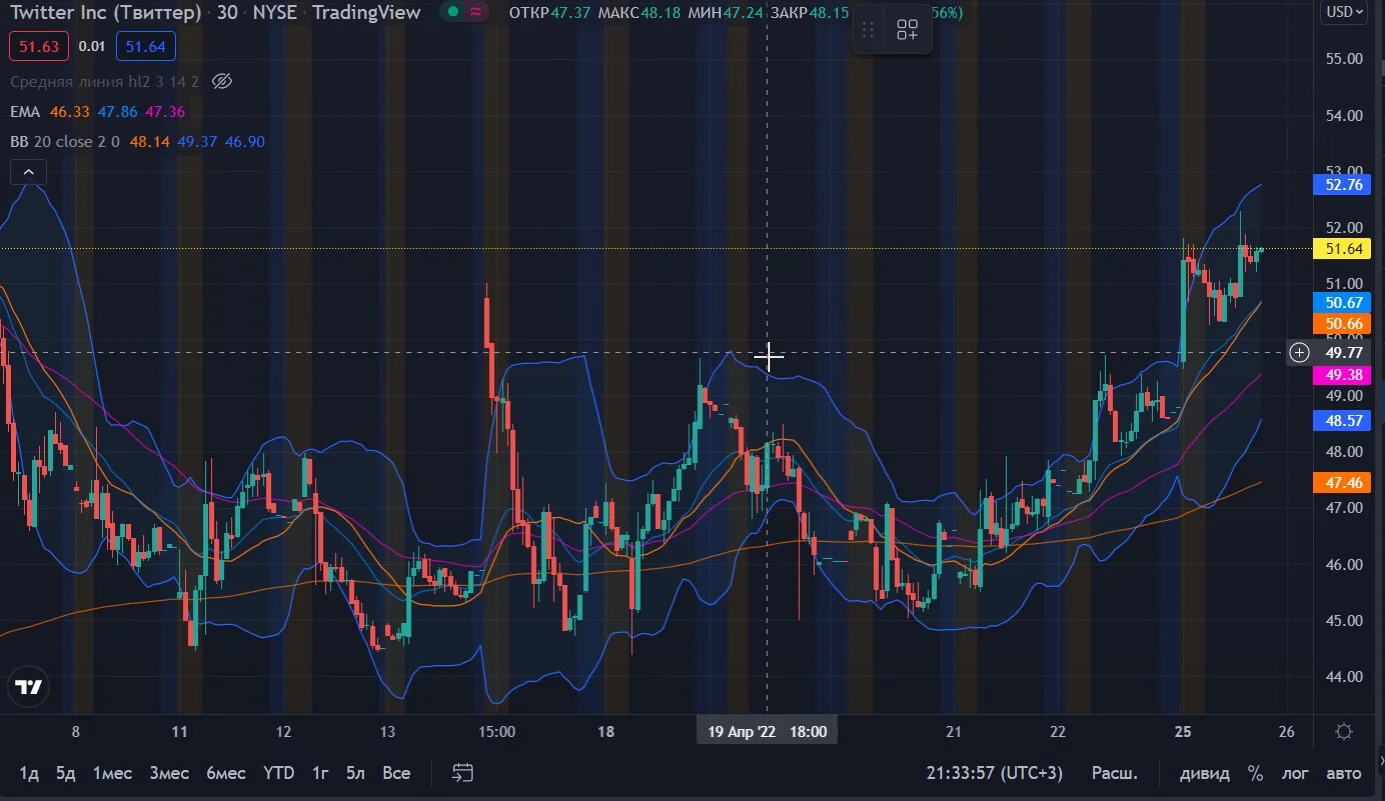
Task: Click the green market status dot
Action: (453, 13)
